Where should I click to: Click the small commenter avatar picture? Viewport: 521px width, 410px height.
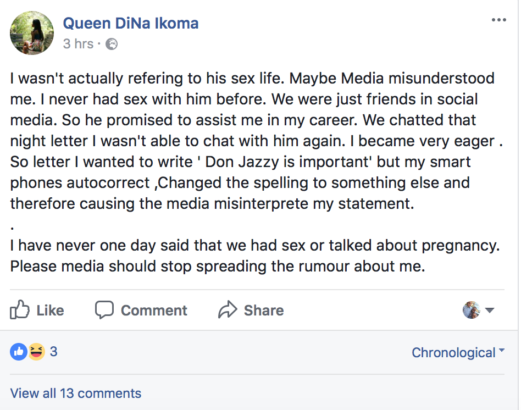pos(471,310)
